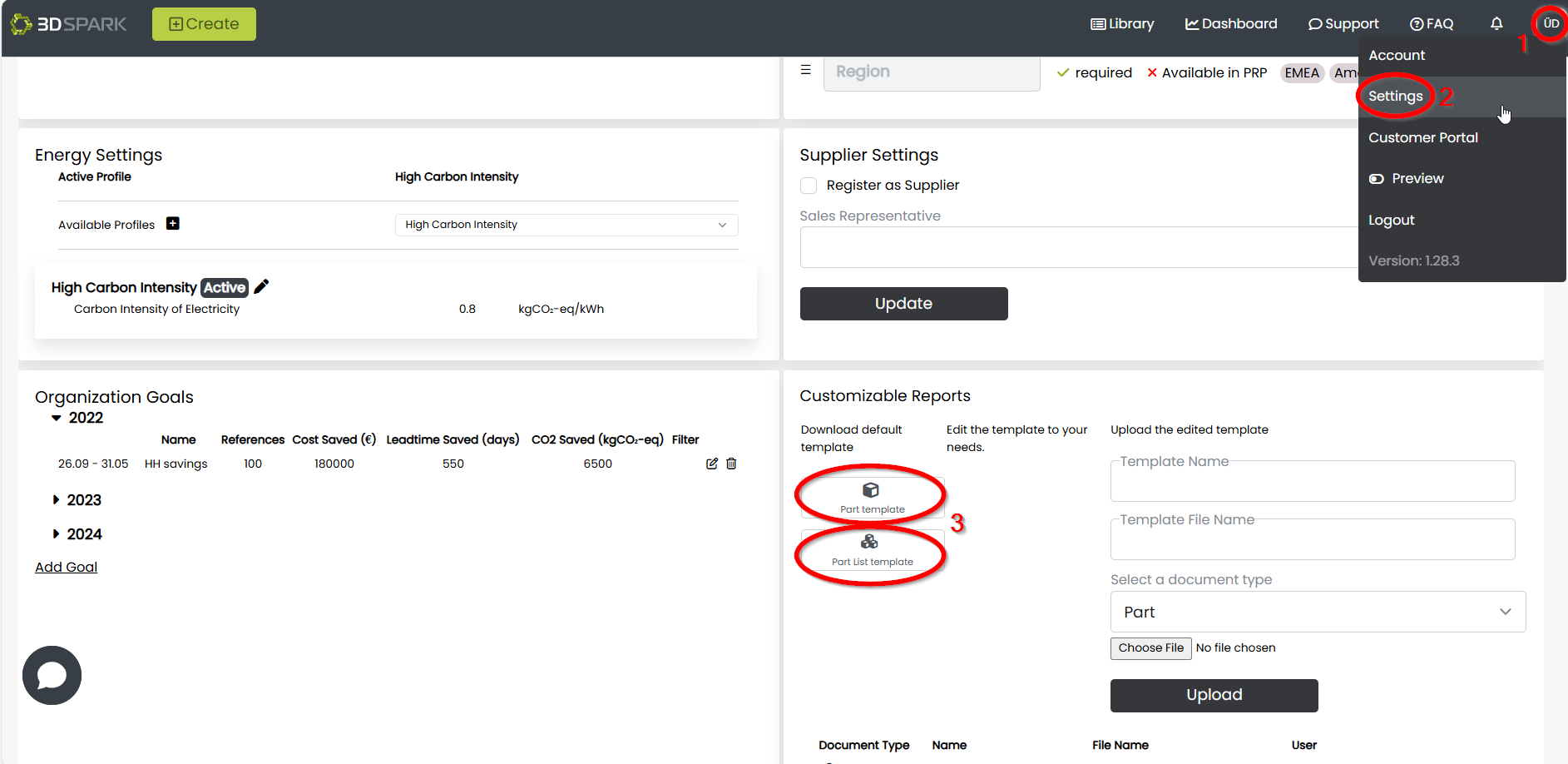This screenshot has height=764, width=1568.
Task: Delete the HH savings goal
Action: pos(731,464)
